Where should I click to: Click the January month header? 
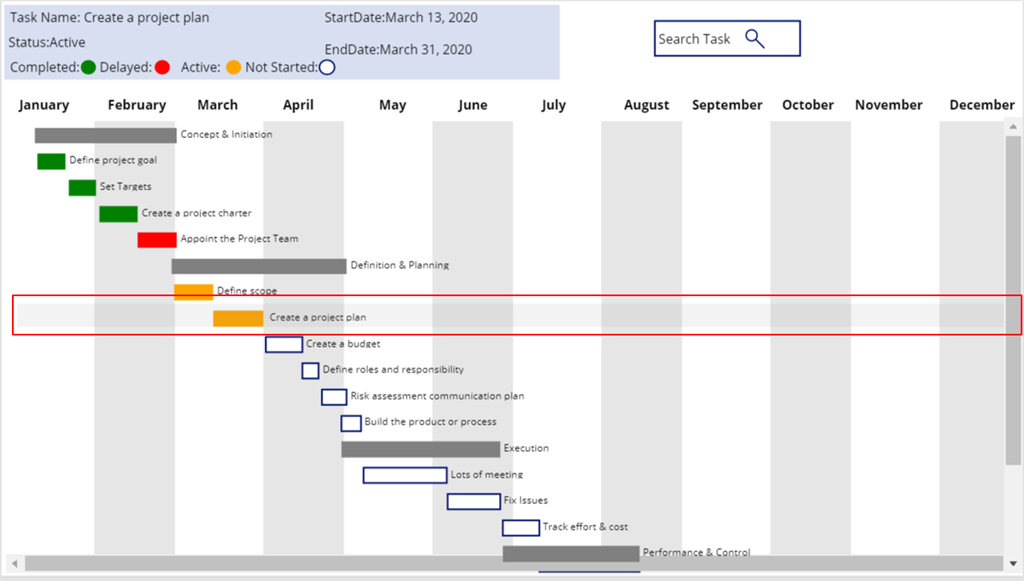click(x=44, y=105)
